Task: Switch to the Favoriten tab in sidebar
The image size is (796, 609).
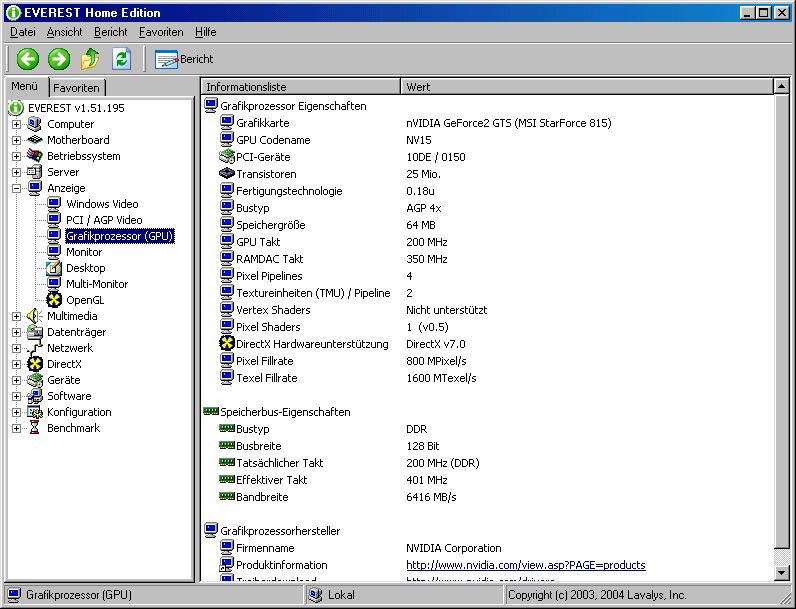Action: click(77, 88)
